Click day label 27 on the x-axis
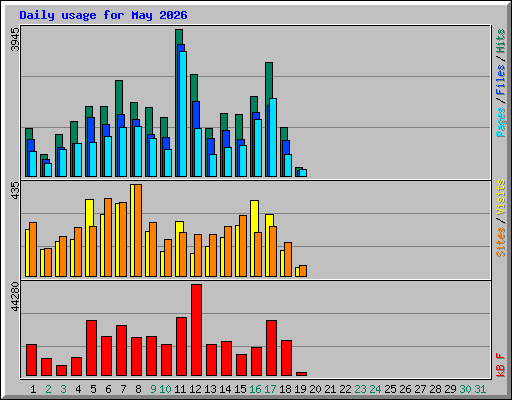This screenshot has height=400, width=512. click(x=420, y=389)
